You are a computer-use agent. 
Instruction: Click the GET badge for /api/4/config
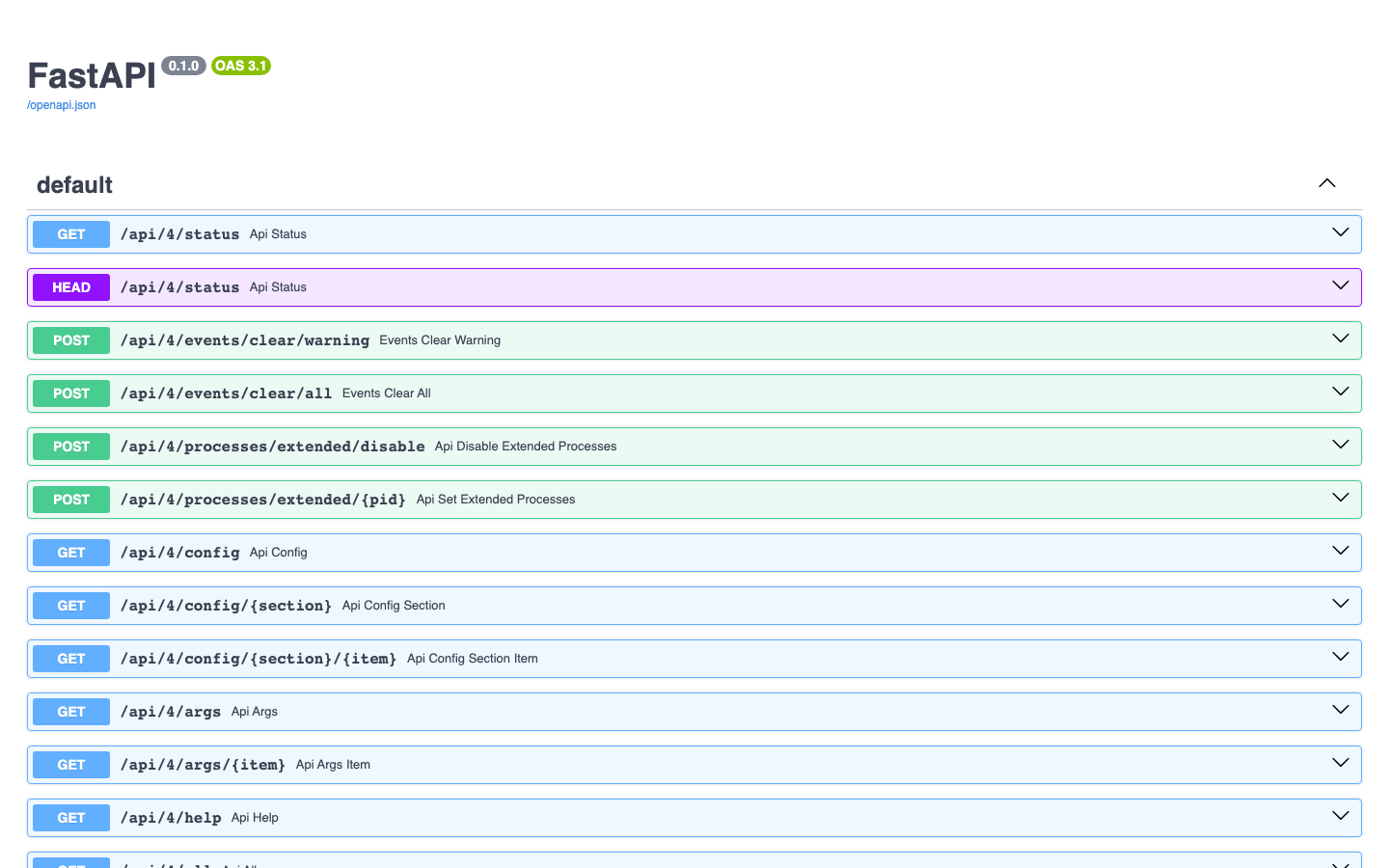click(x=71, y=553)
